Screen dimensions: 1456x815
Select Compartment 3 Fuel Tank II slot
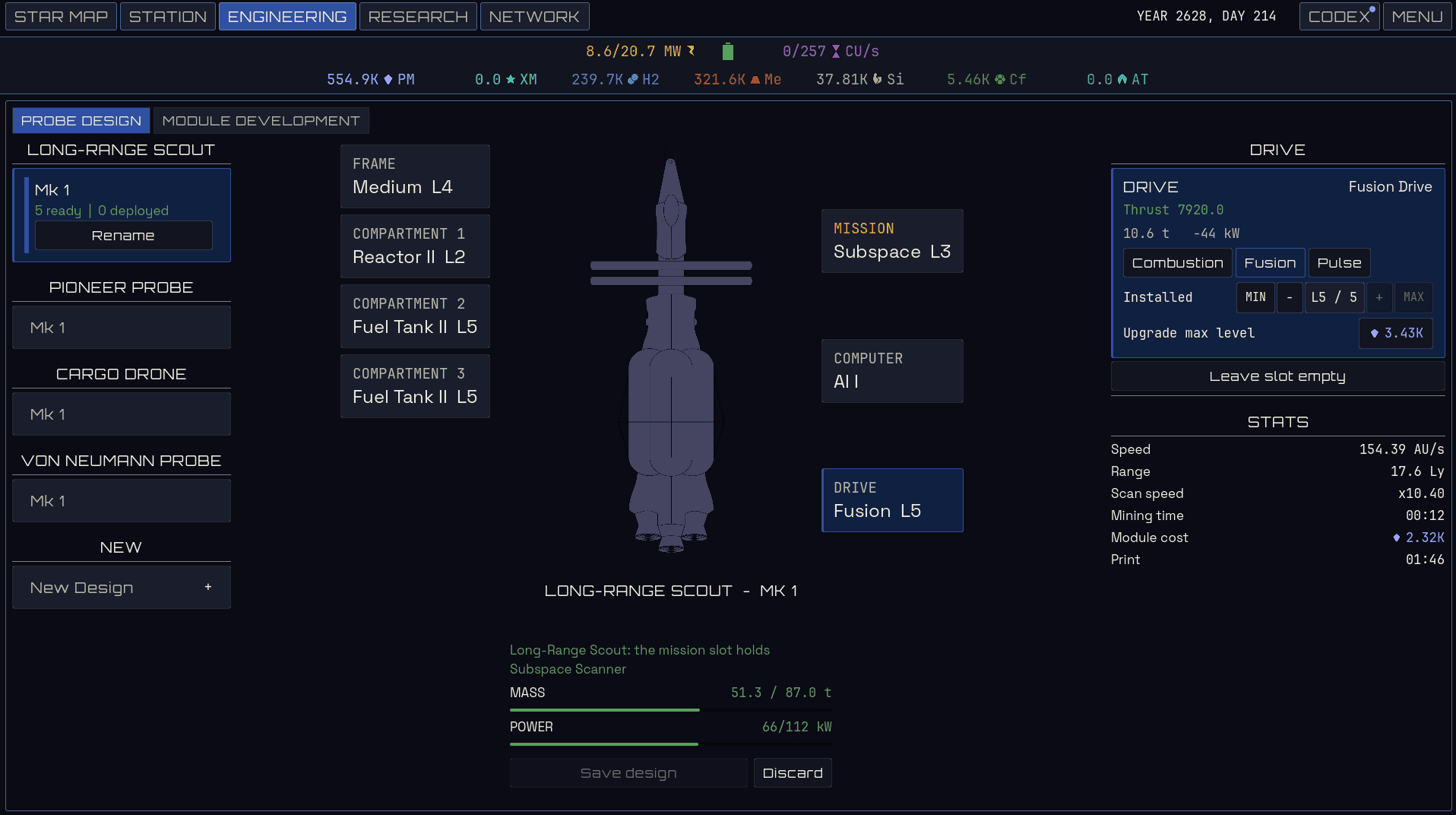tap(415, 386)
